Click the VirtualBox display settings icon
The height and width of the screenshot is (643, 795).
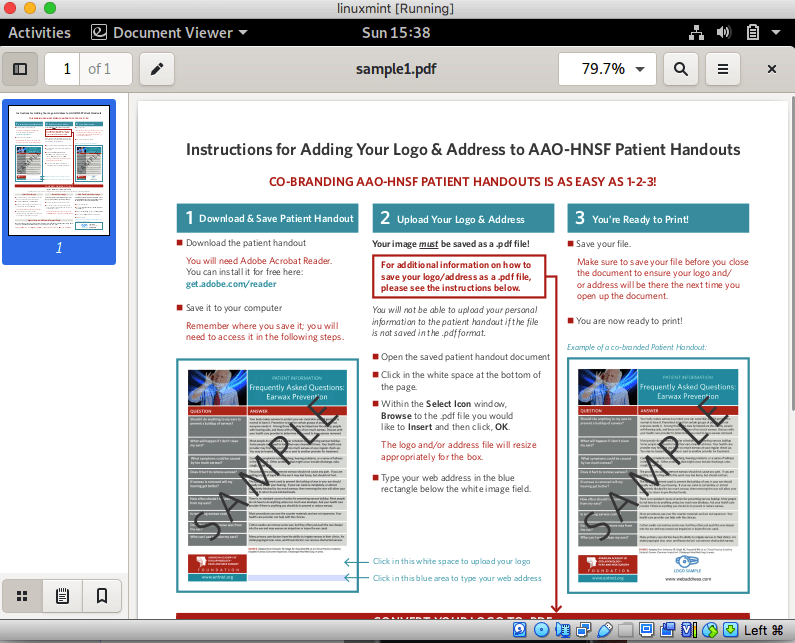pyautogui.click(x=646, y=630)
